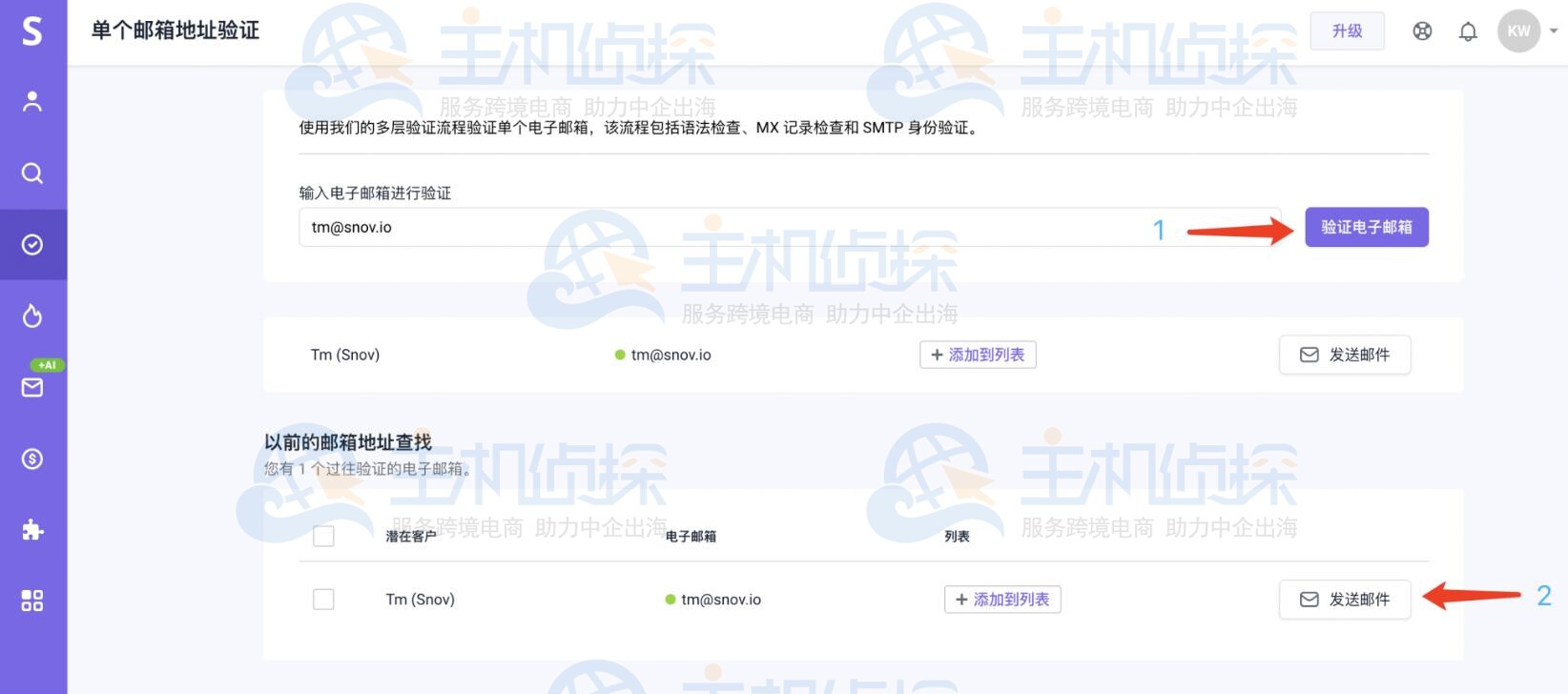Screen dimensions: 1568x694
Task: Click the 以前的邮箱地址查找 heading
Action: (347, 442)
